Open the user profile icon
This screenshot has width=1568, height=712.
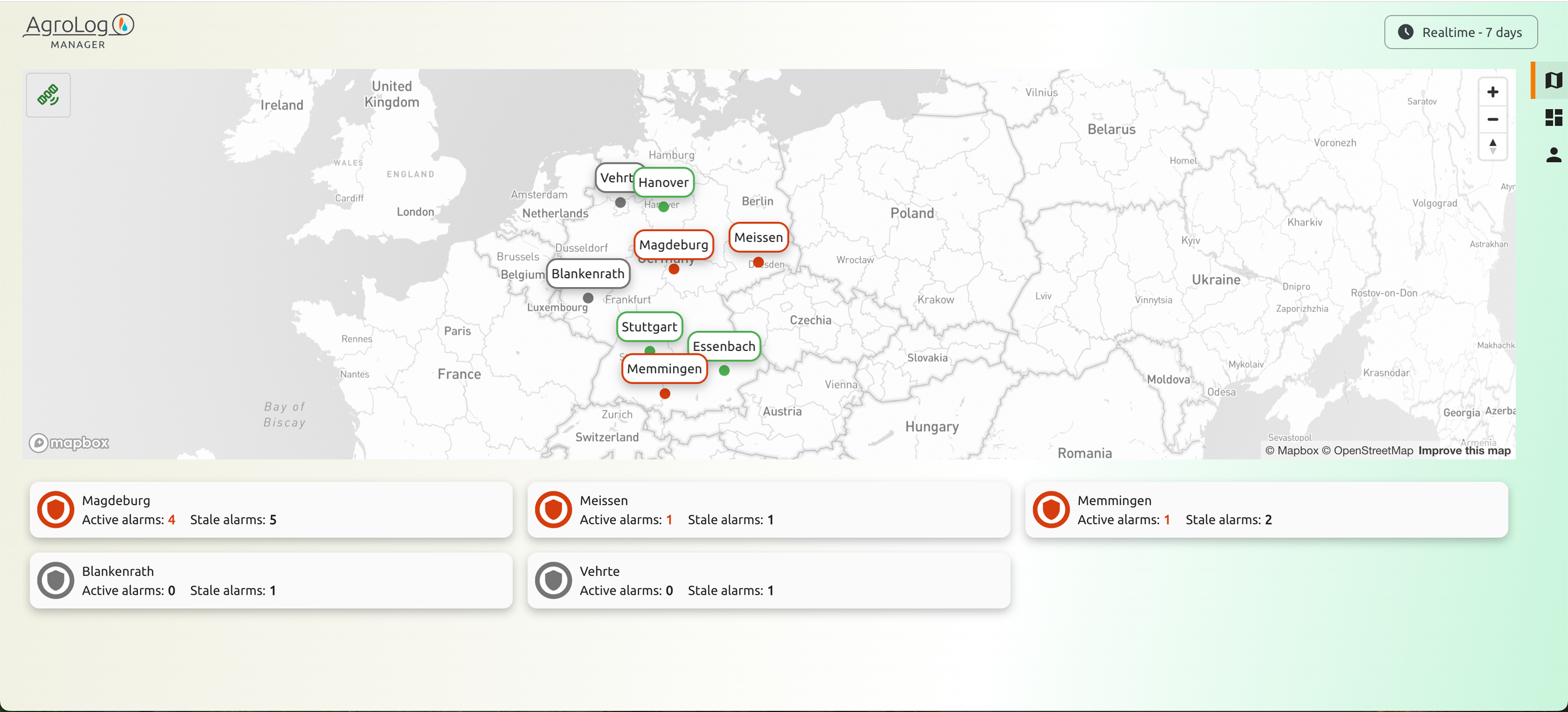1553,155
